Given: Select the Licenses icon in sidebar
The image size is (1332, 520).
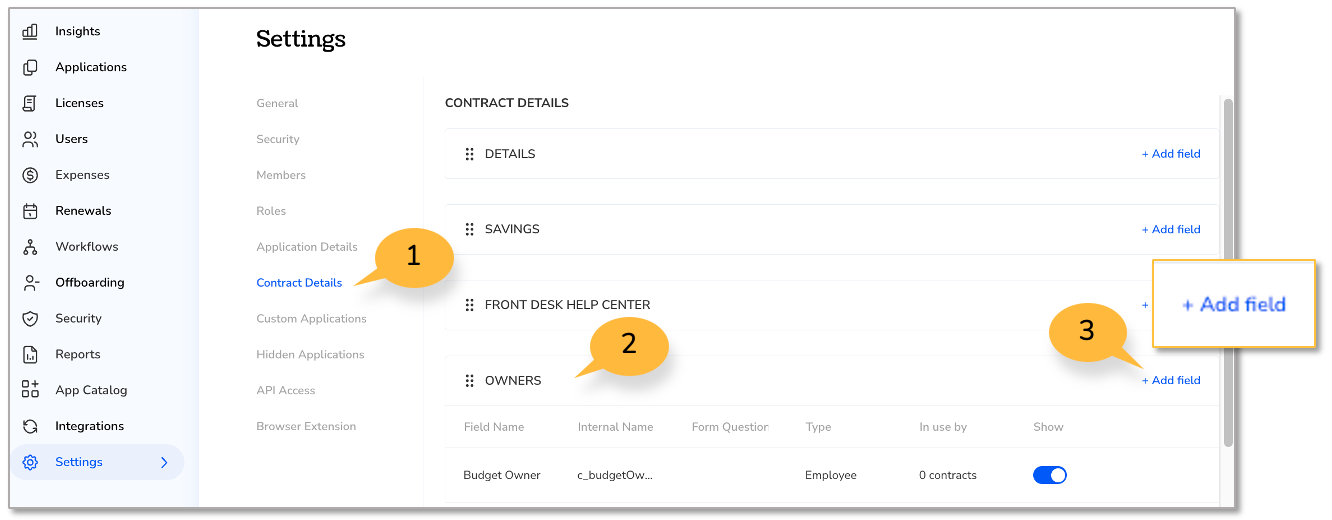Looking at the screenshot, I should 30,103.
